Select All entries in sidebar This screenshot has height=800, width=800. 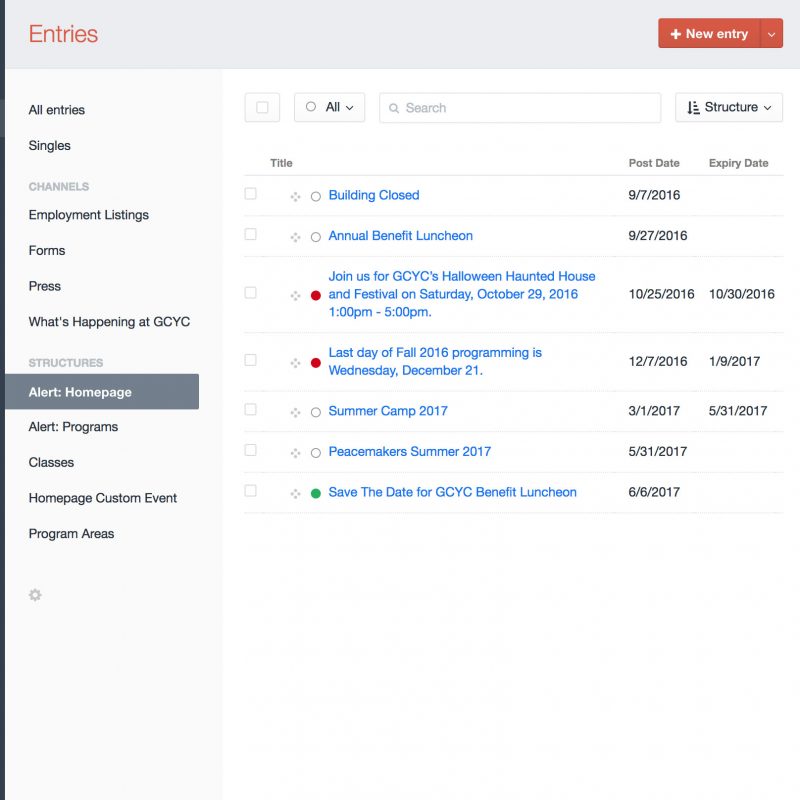pos(57,110)
